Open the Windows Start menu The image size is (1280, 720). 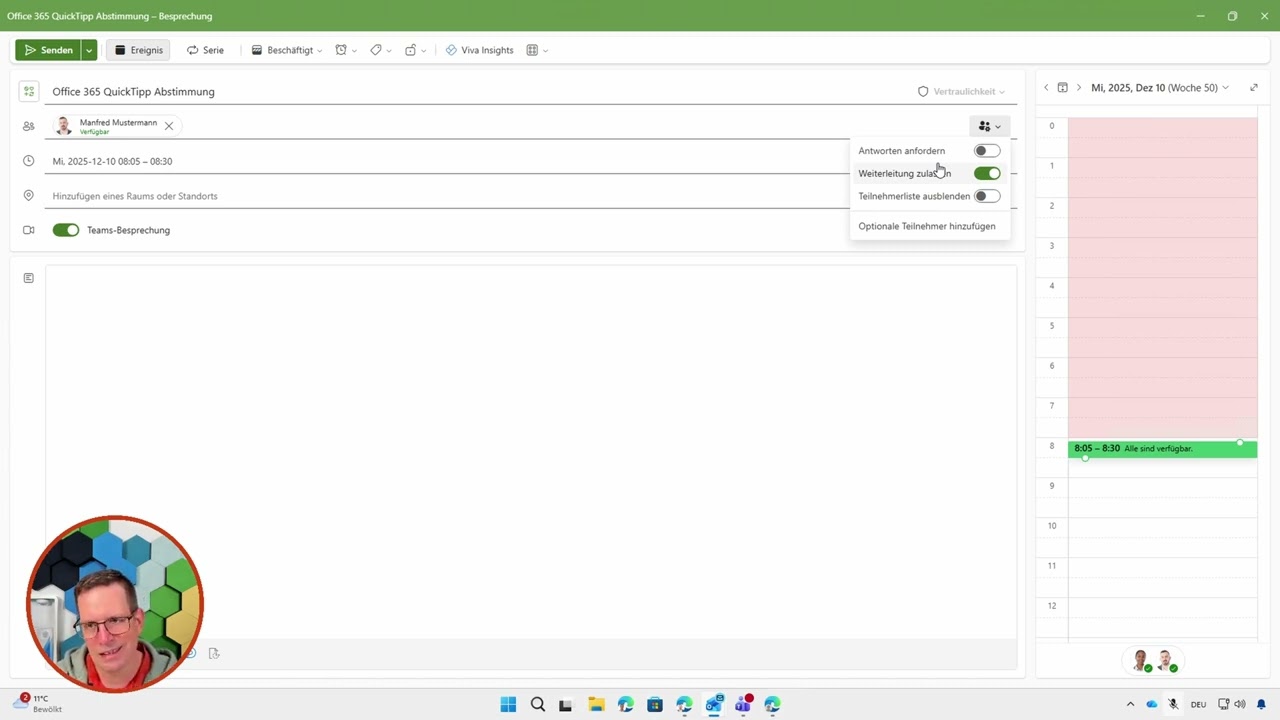(508, 704)
